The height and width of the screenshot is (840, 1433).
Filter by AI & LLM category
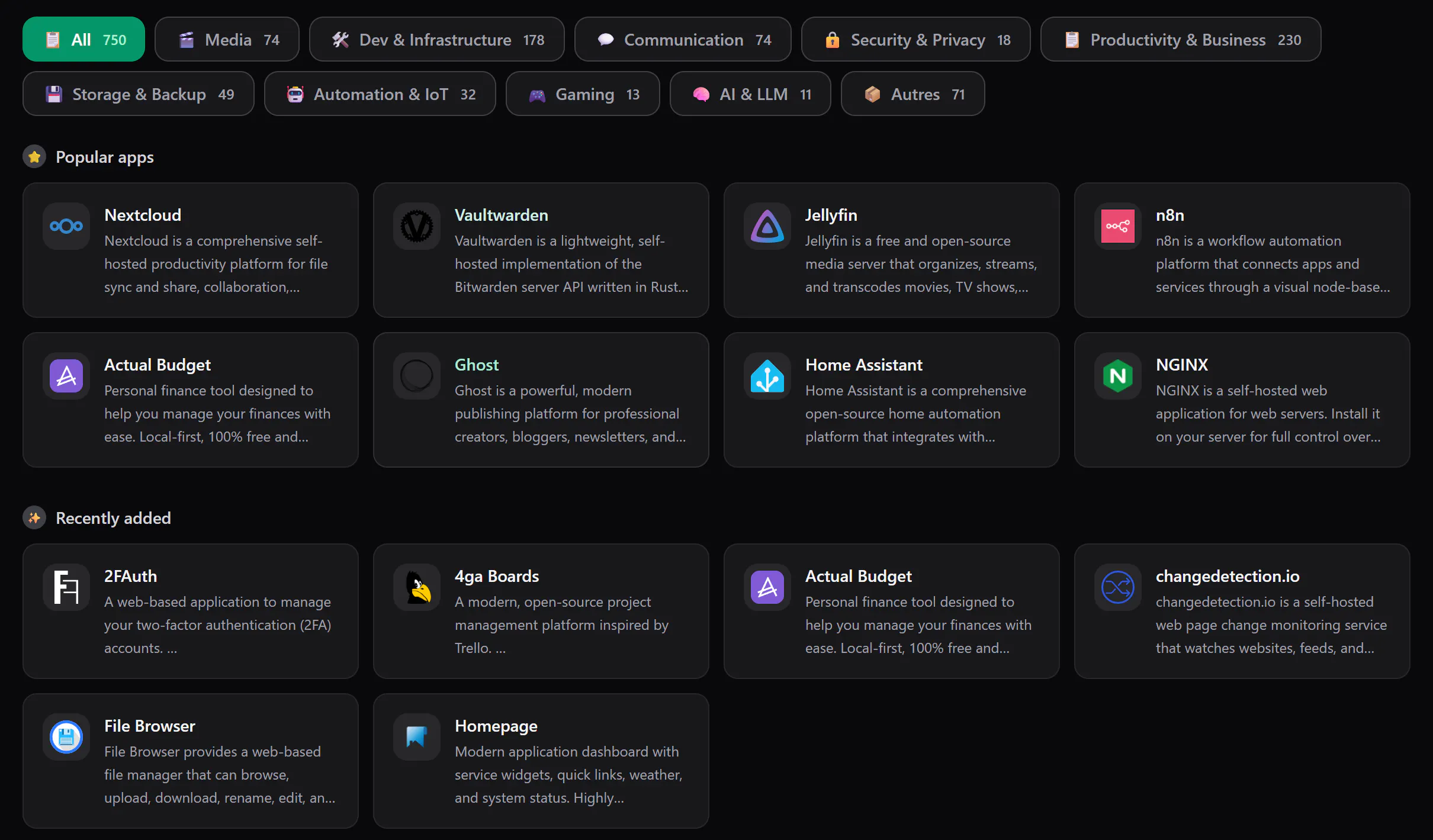[750, 94]
